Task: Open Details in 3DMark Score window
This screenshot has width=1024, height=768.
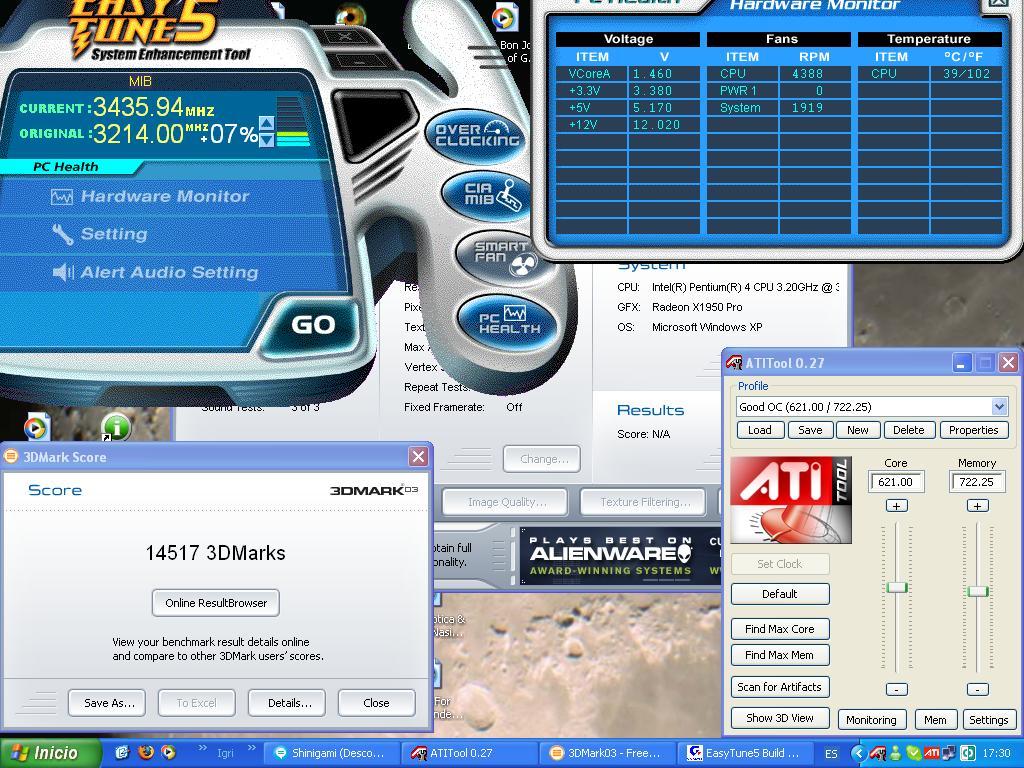Action: tap(289, 703)
